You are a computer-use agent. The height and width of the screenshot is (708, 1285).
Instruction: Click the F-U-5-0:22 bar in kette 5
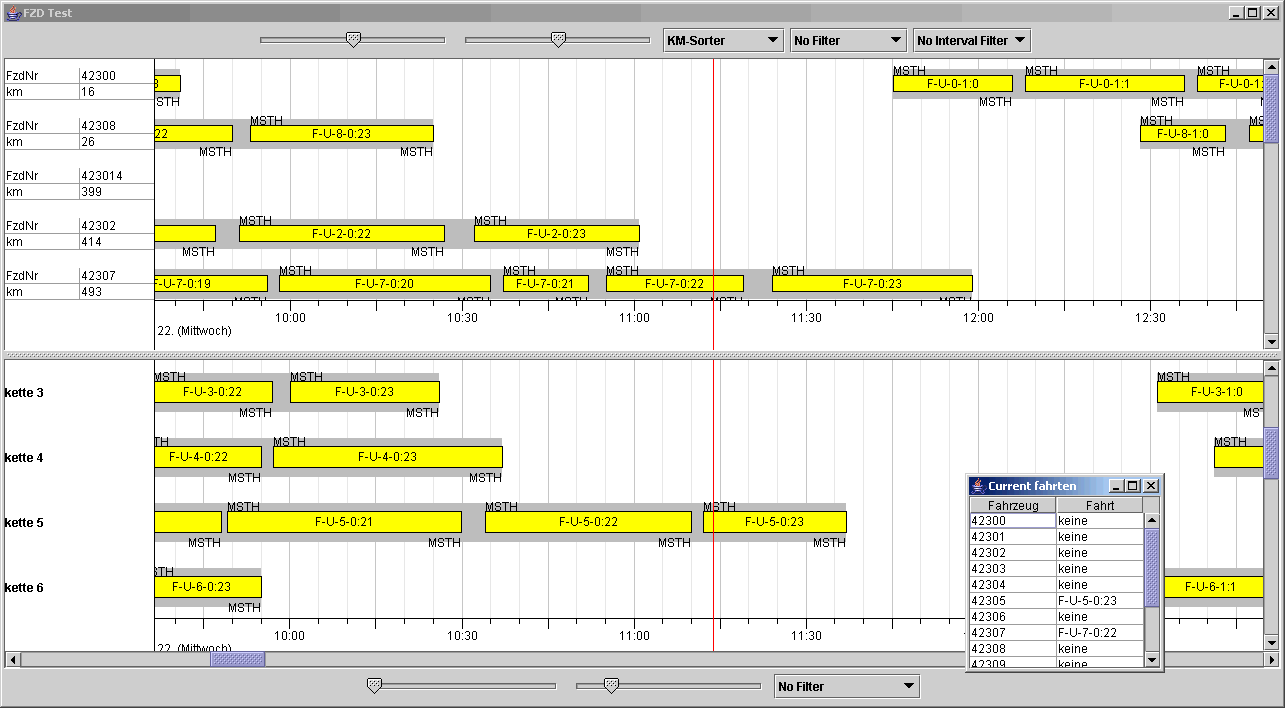[x=588, y=522]
